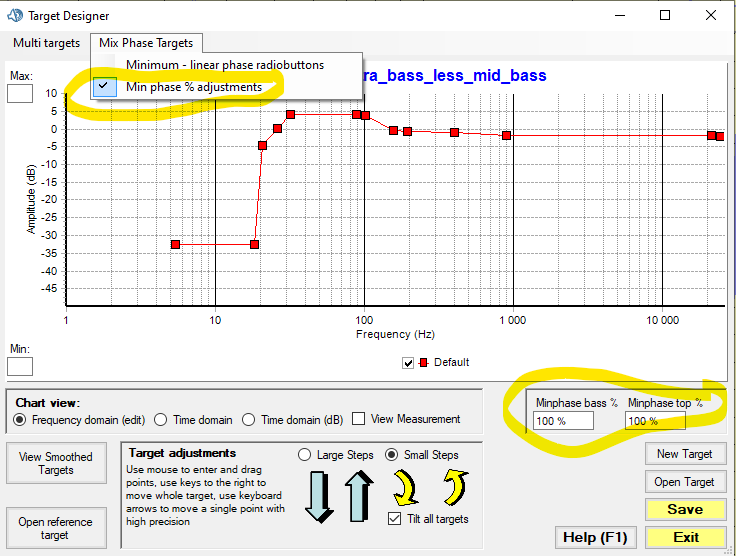
Task: Choose Minimum - linear phase radiobuttons
Action: point(225,65)
